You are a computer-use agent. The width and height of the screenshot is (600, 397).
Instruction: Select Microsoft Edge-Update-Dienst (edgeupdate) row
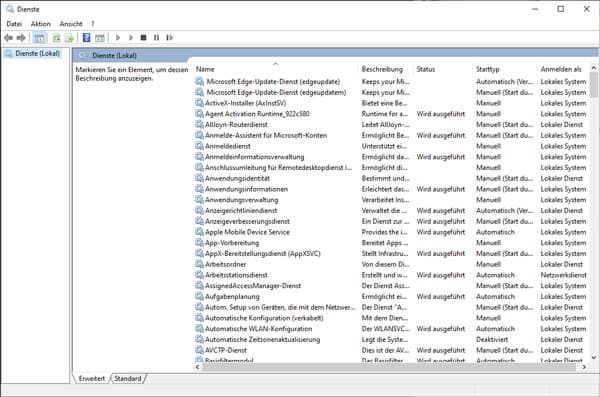(x=391, y=81)
